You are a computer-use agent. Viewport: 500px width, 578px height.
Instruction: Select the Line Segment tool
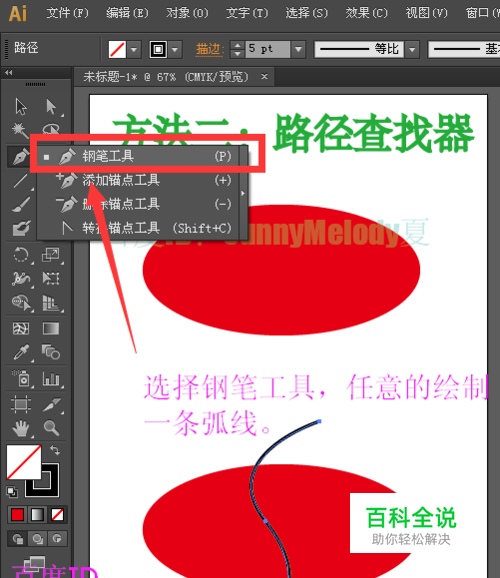[x=21, y=181]
